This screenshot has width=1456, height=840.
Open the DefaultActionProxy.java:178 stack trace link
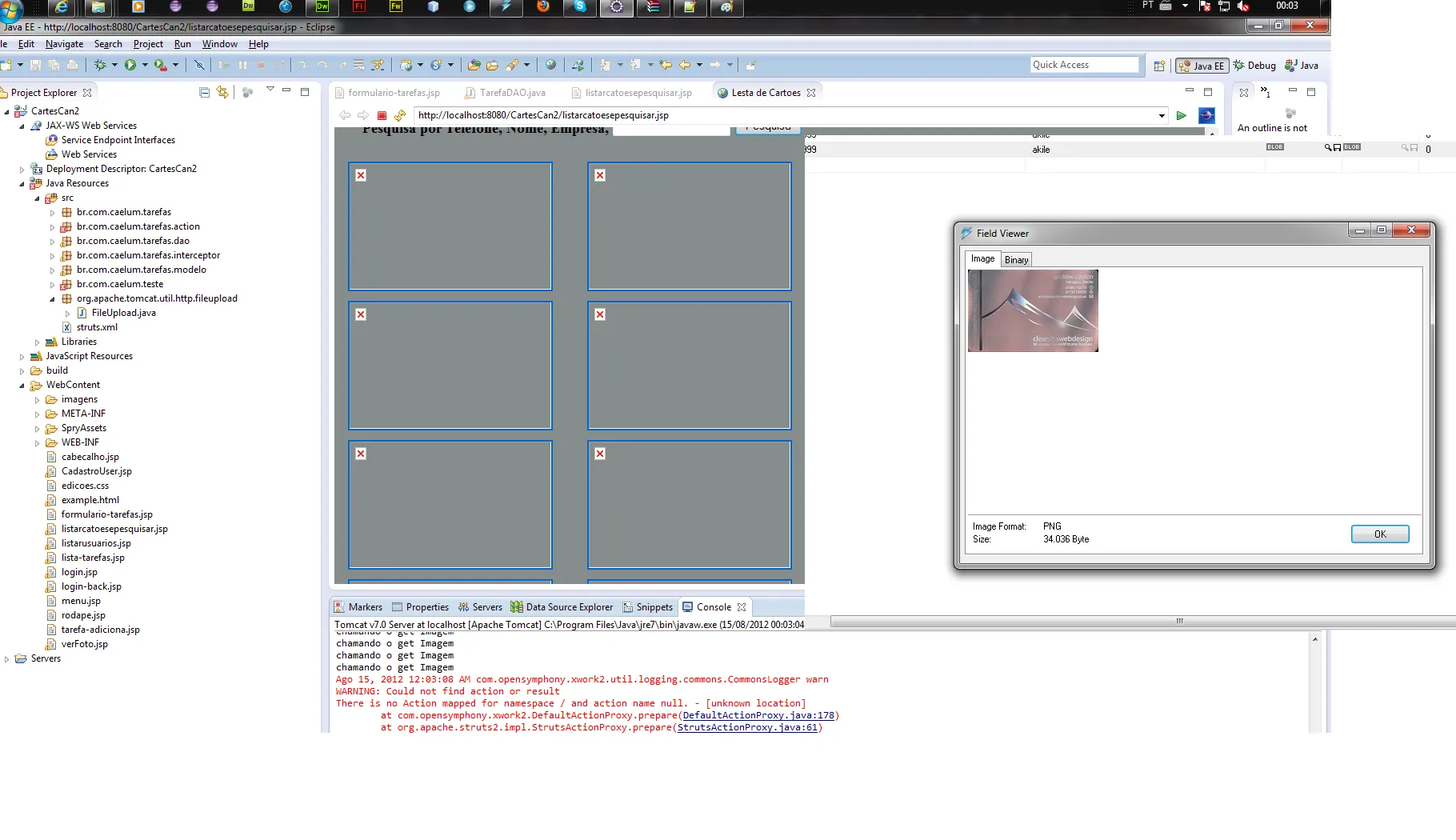coord(758,715)
